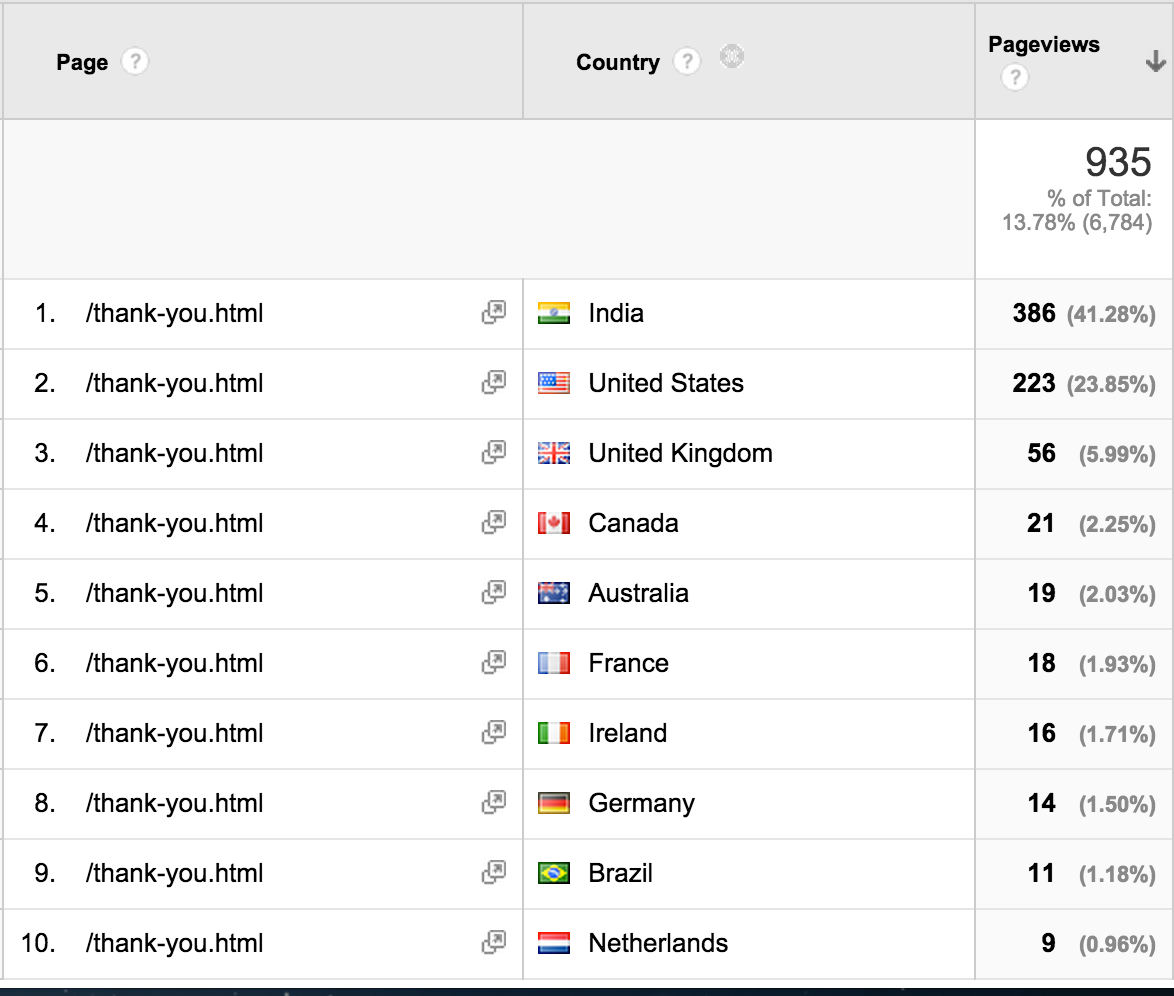Click the Pageviews help question mark
Image resolution: width=1174 pixels, height=996 pixels.
tap(1014, 77)
